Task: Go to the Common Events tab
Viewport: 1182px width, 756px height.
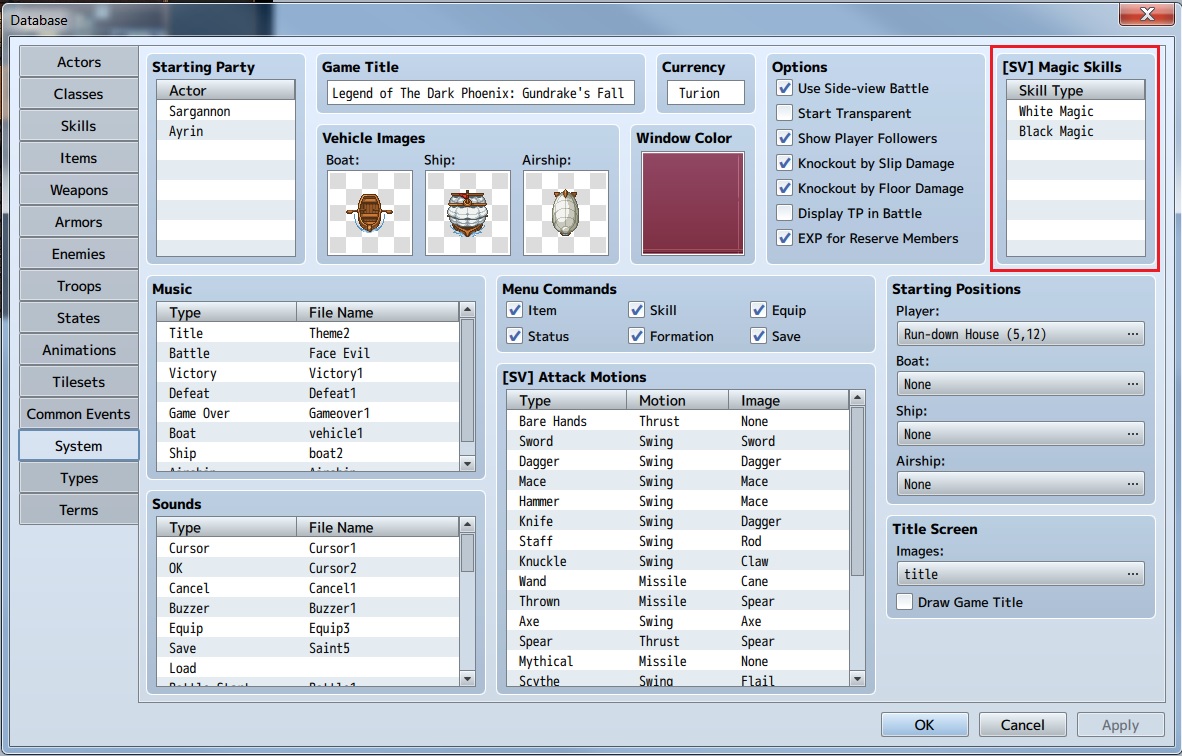Action: click(x=78, y=414)
